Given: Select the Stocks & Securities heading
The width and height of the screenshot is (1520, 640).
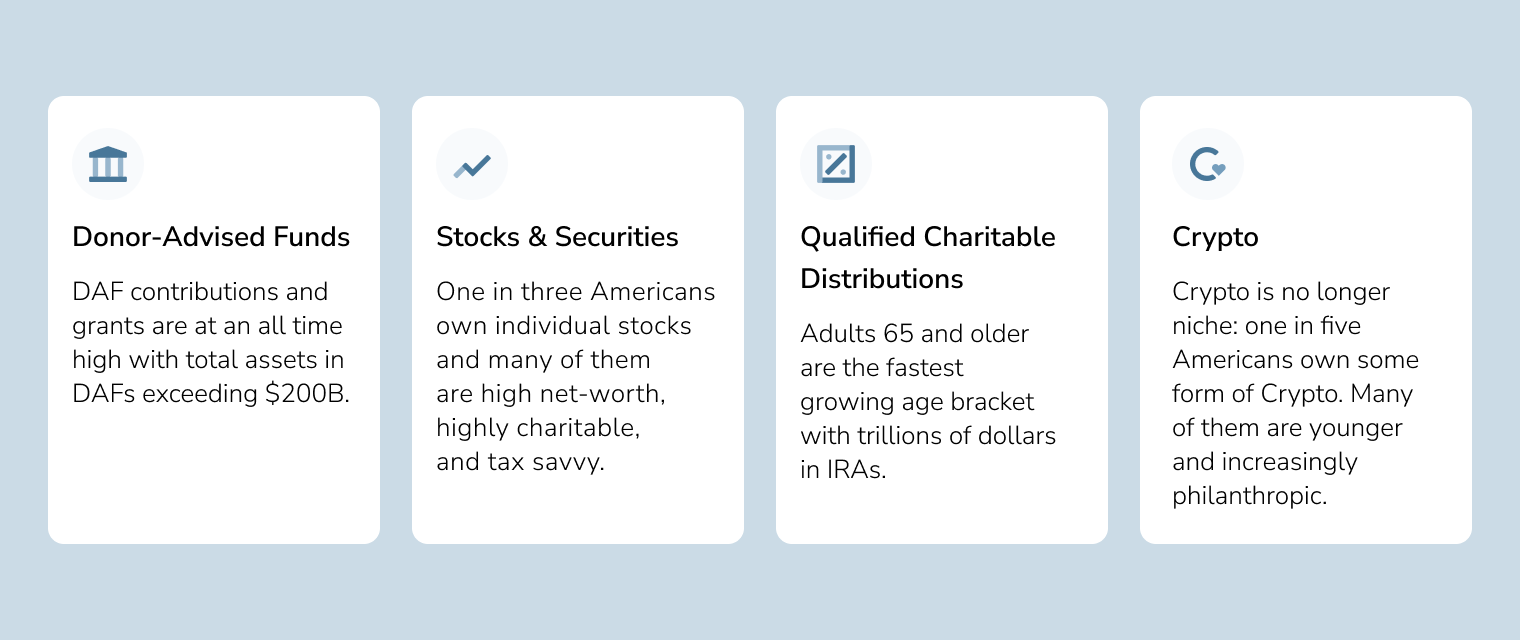Looking at the screenshot, I should 557,237.
